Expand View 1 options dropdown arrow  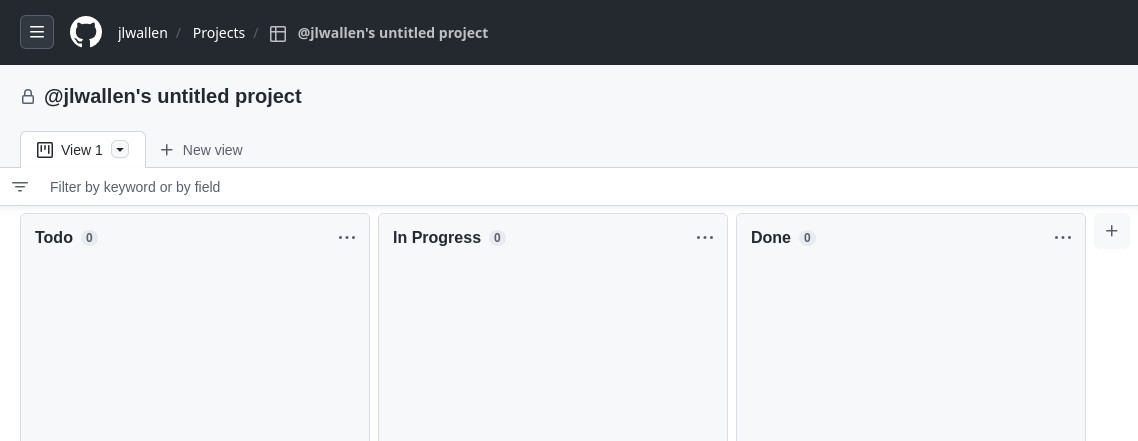pos(120,150)
